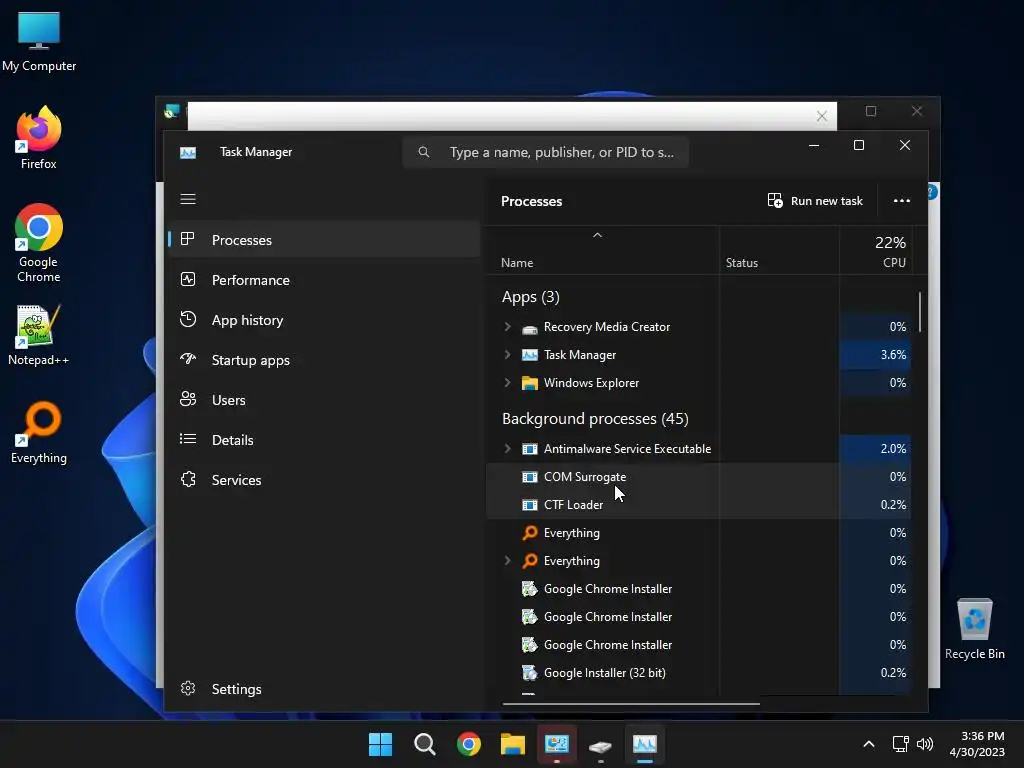Expand Recovery Media Creator process
This screenshot has width=1024, height=768.
coord(507,327)
